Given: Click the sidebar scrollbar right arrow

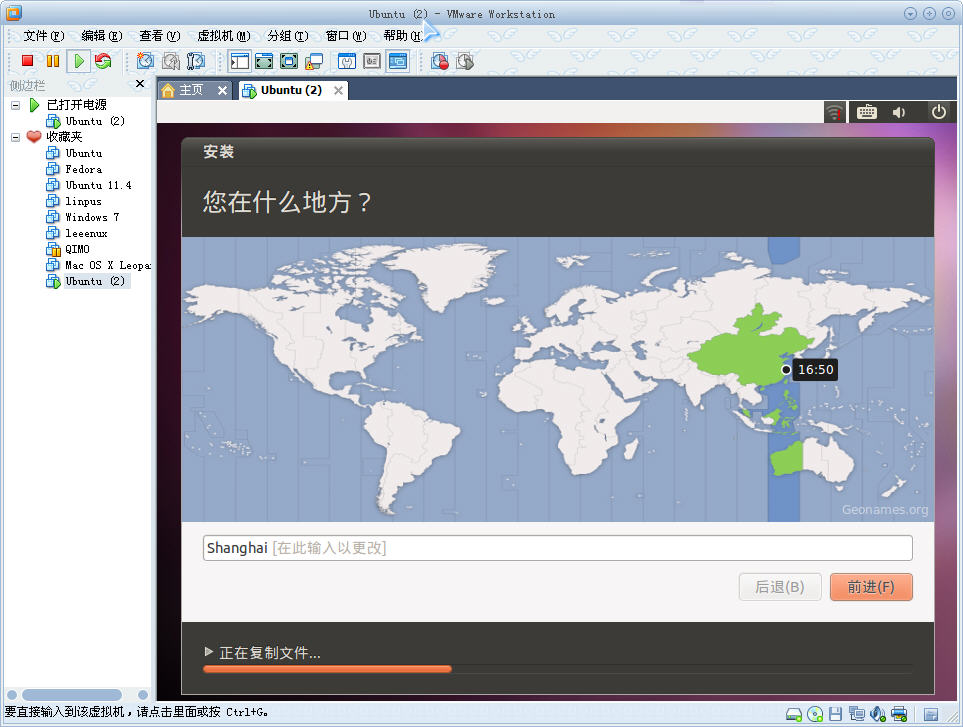Looking at the screenshot, I should coord(143,694).
